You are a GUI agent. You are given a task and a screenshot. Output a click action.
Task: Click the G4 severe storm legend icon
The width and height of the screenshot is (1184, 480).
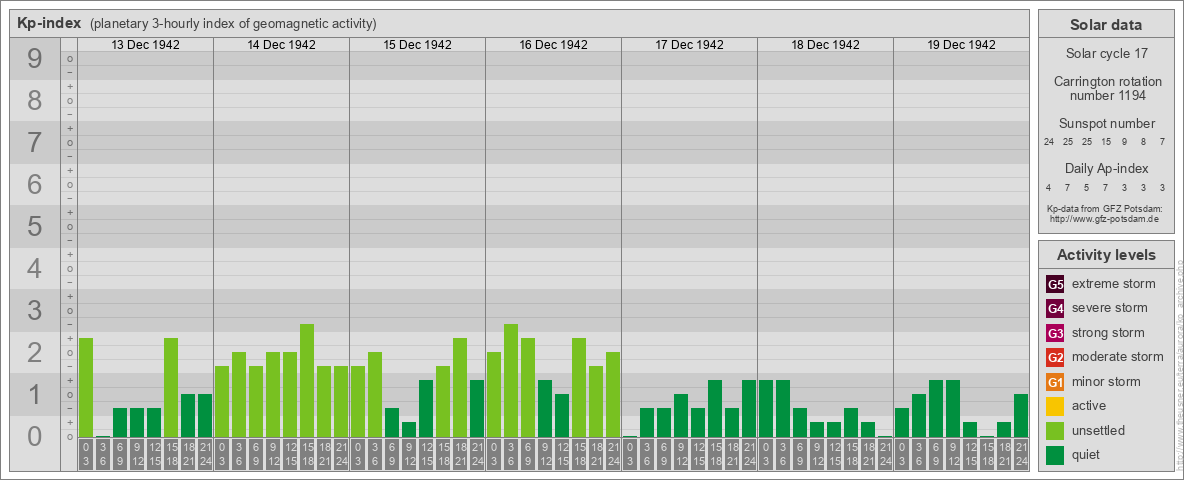point(1055,309)
